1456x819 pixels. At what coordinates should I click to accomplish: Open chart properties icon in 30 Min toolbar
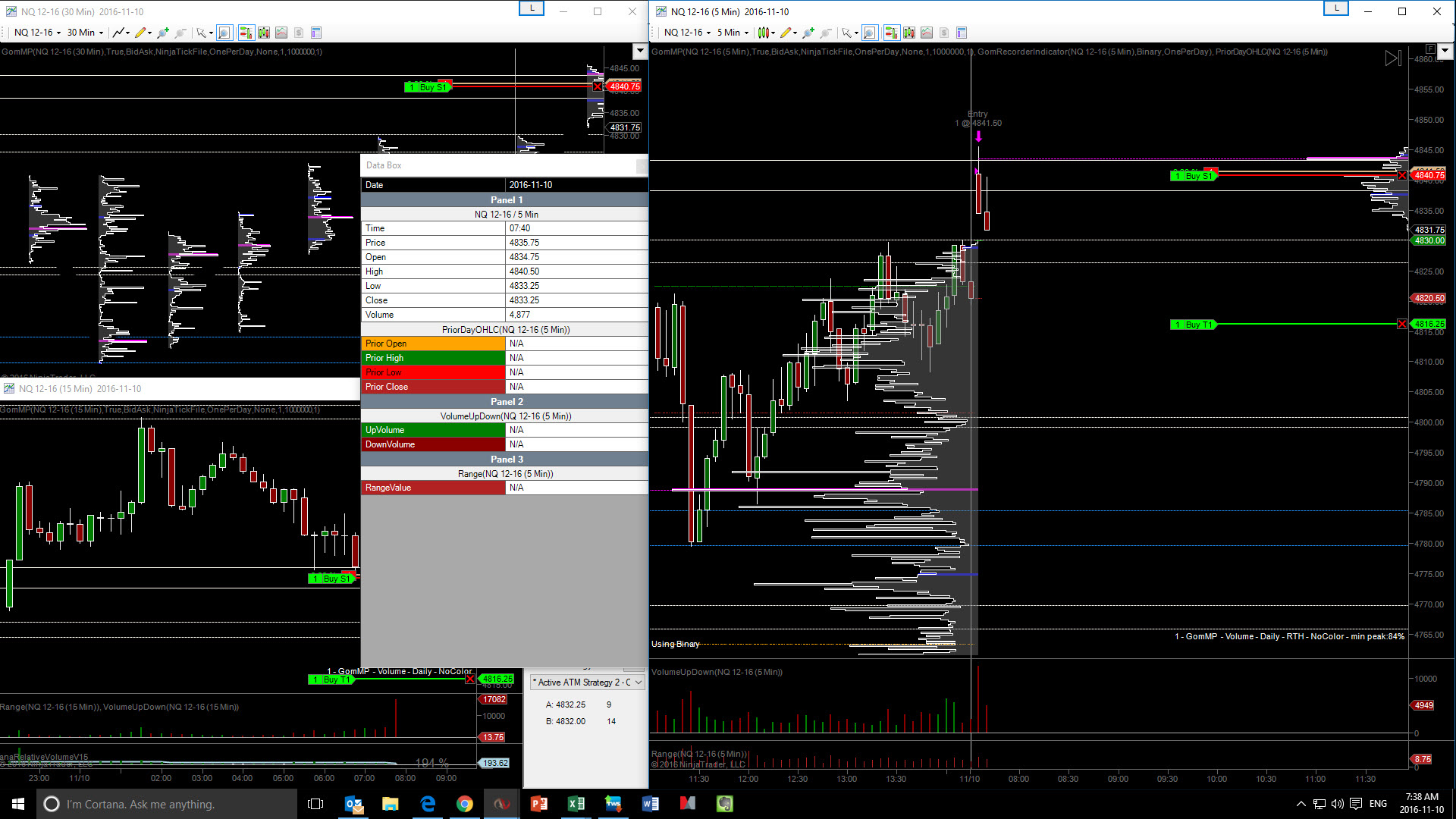pos(316,33)
